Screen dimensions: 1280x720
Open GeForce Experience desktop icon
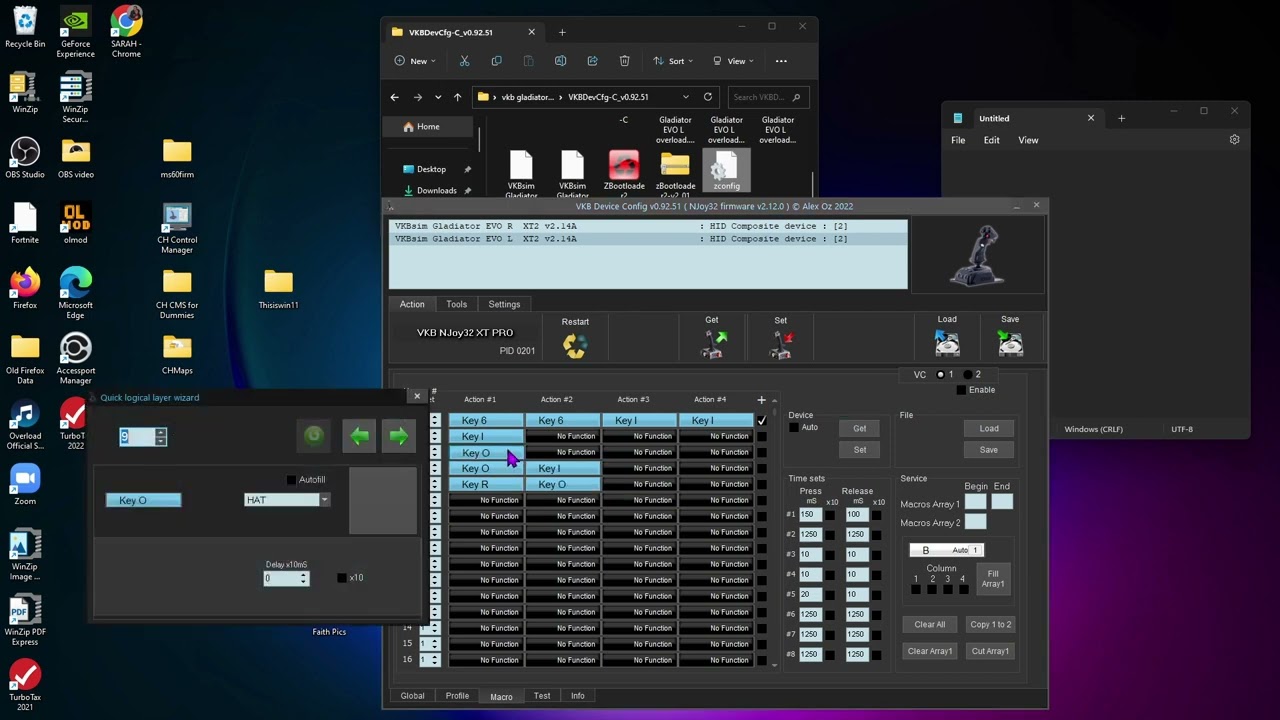75,32
